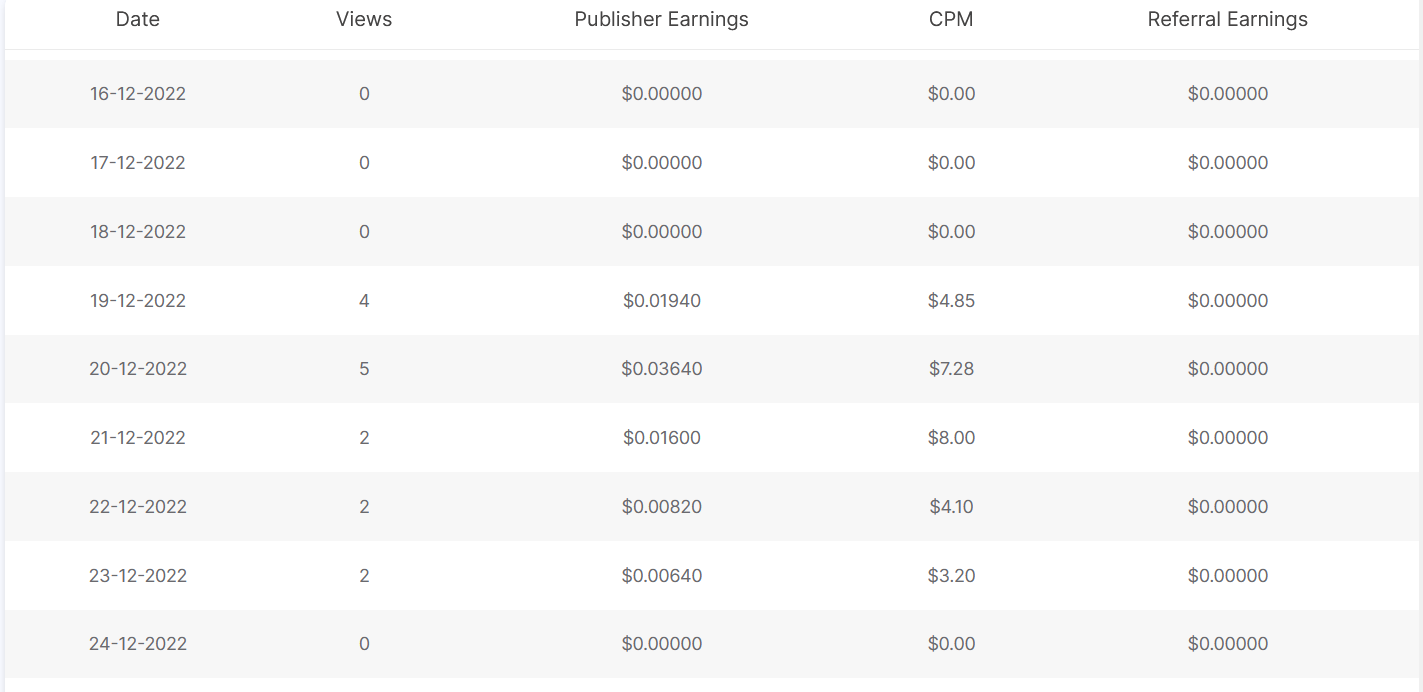The width and height of the screenshot is (1423, 692).
Task: Click referral earnings for 19-12-2022
Action: (1228, 301)
